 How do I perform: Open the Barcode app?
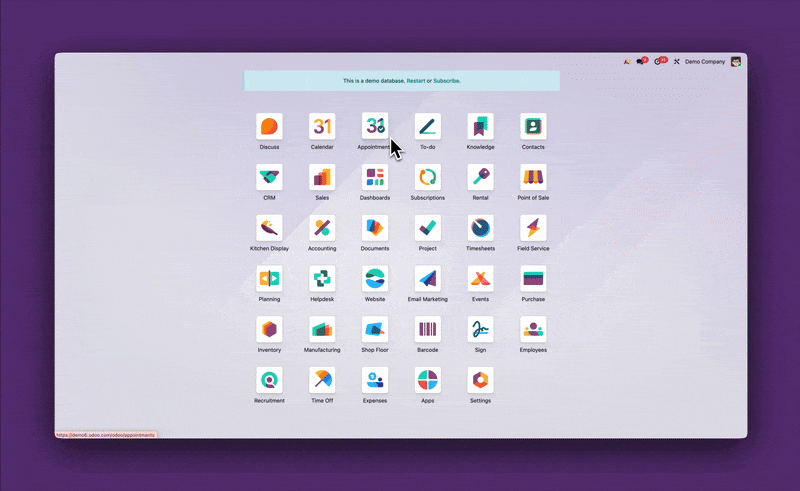coord(427,330)
